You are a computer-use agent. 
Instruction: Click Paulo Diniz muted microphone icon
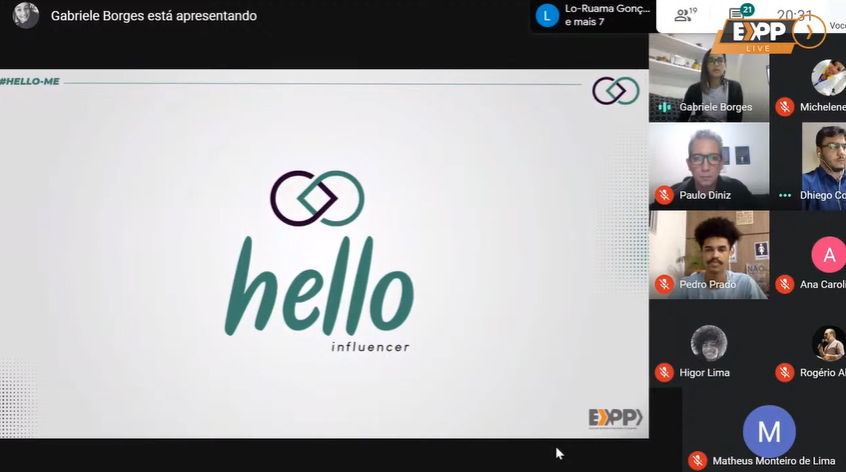point(664,195)
